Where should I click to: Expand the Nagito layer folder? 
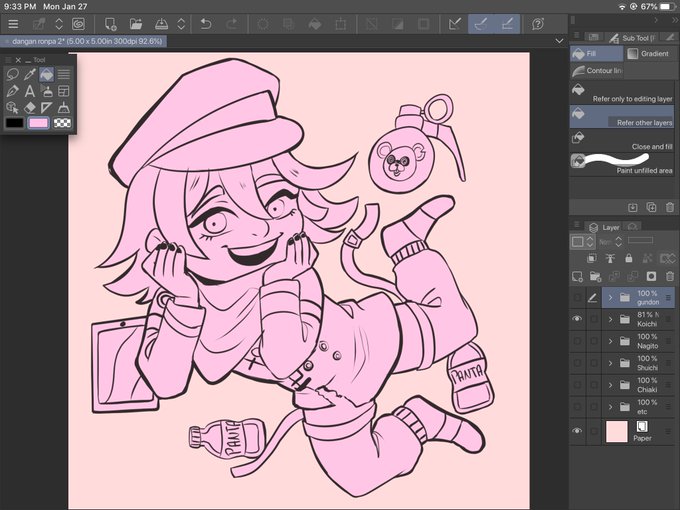[610, 341]
